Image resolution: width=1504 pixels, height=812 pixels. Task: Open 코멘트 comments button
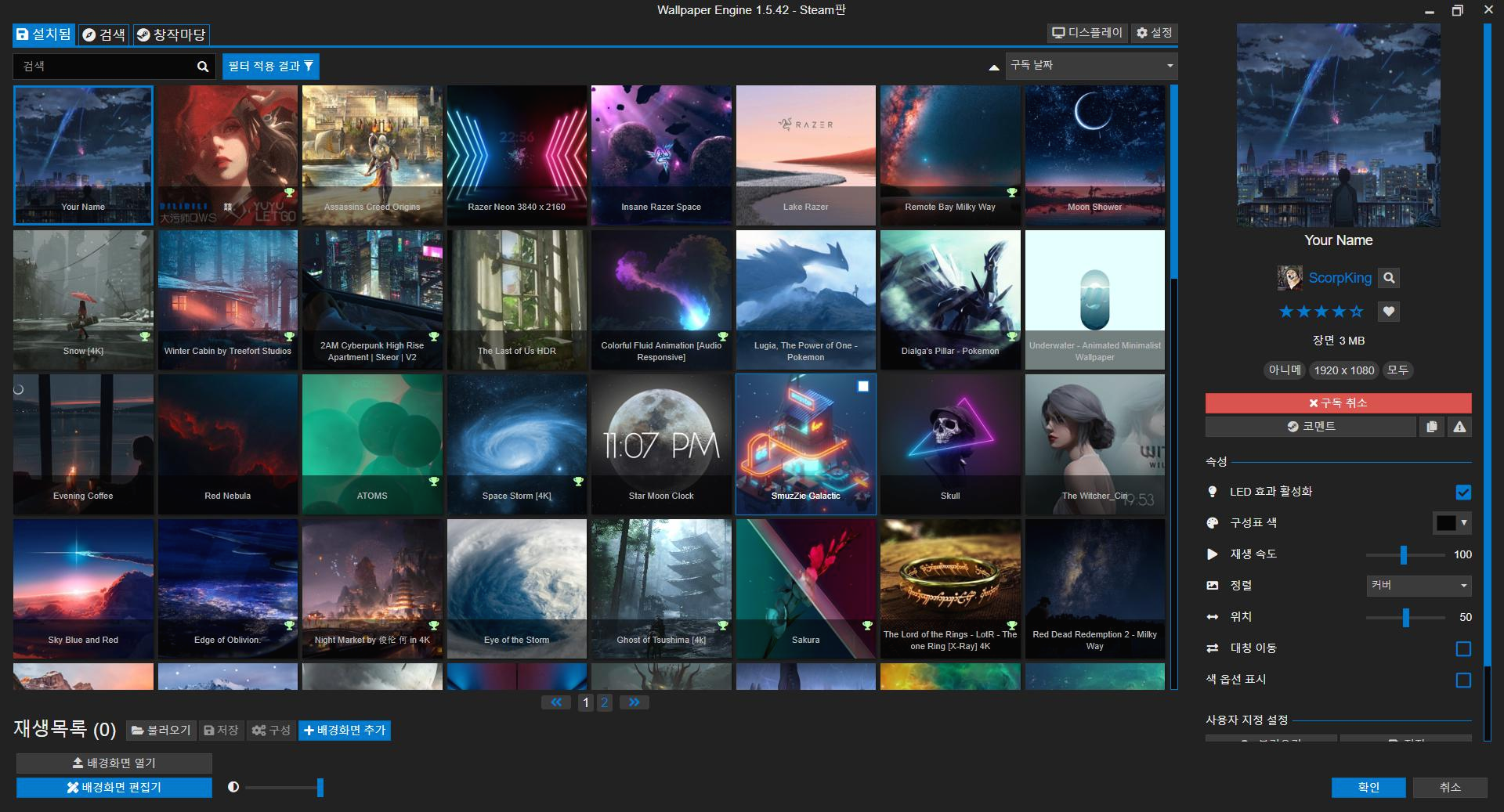(1311, 427)
